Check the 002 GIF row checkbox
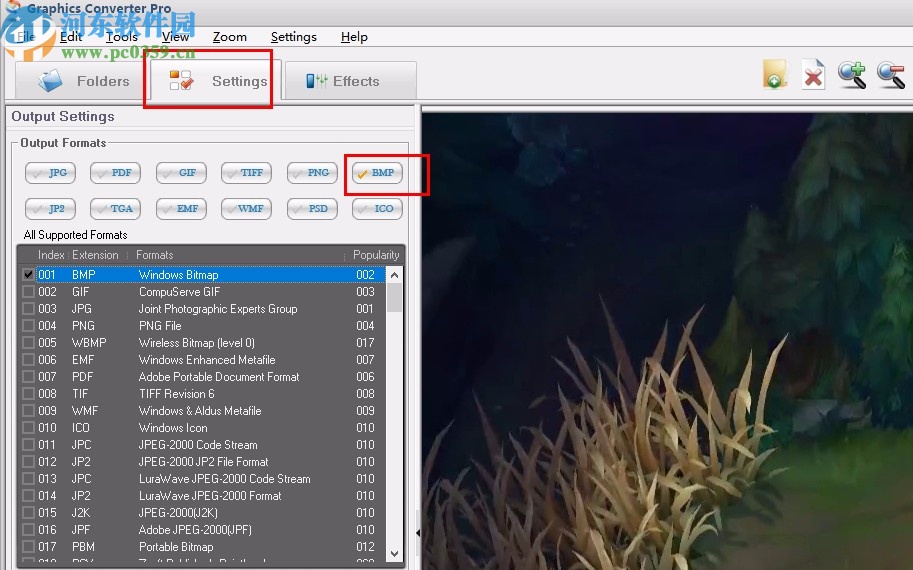Screen dimensions: 913x570 [28, 291]
